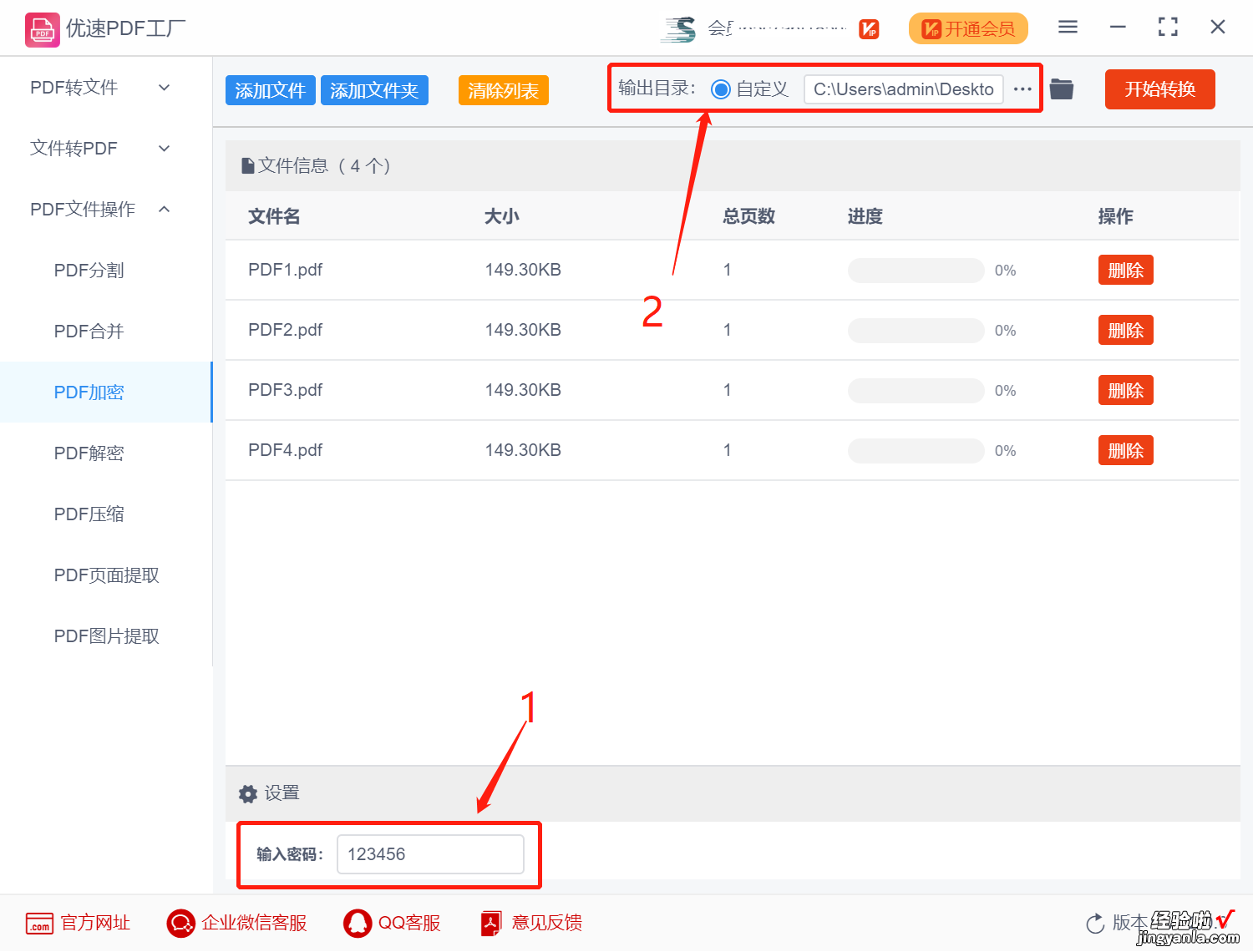Click the QQ客服 link text

pyautogui.click(x=409, y=923)
